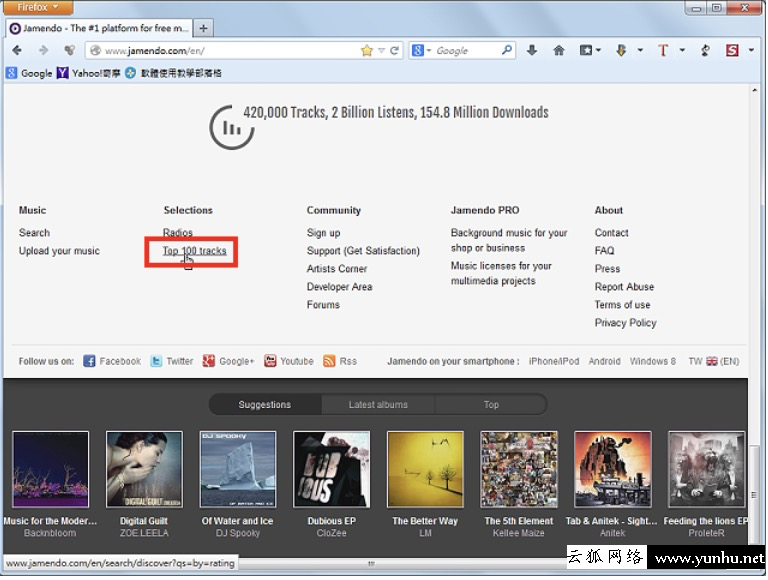The image size is (768, 580).
Task: Click the UK flag language icon
Action: 712,362
